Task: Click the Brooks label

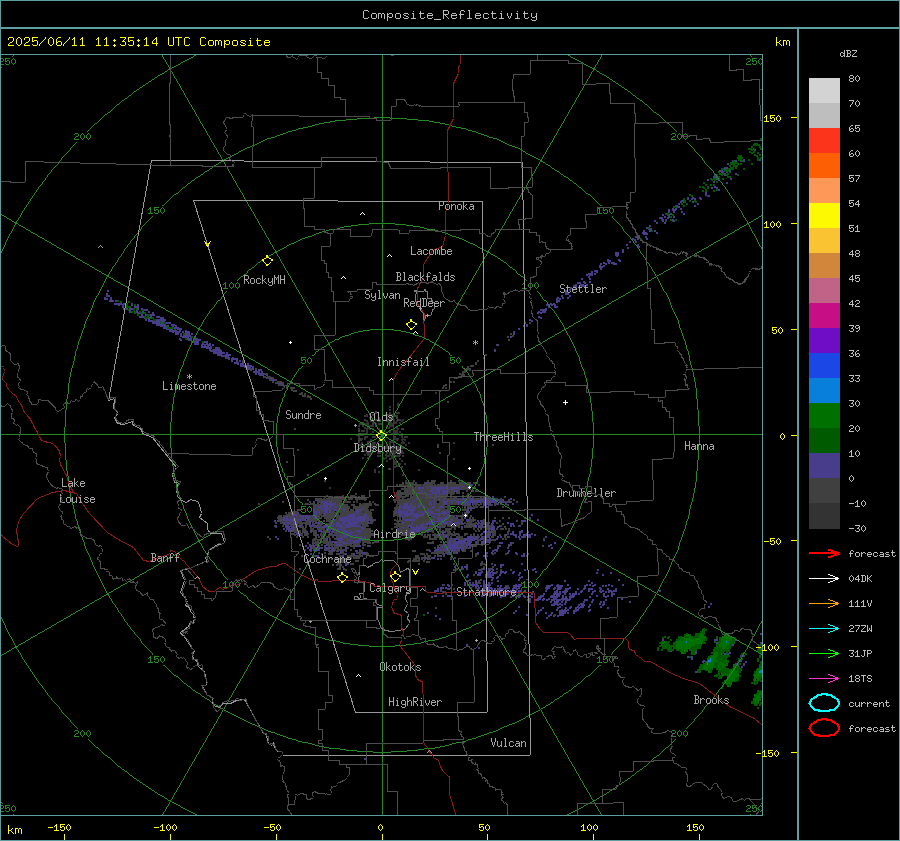Action: 711,700
